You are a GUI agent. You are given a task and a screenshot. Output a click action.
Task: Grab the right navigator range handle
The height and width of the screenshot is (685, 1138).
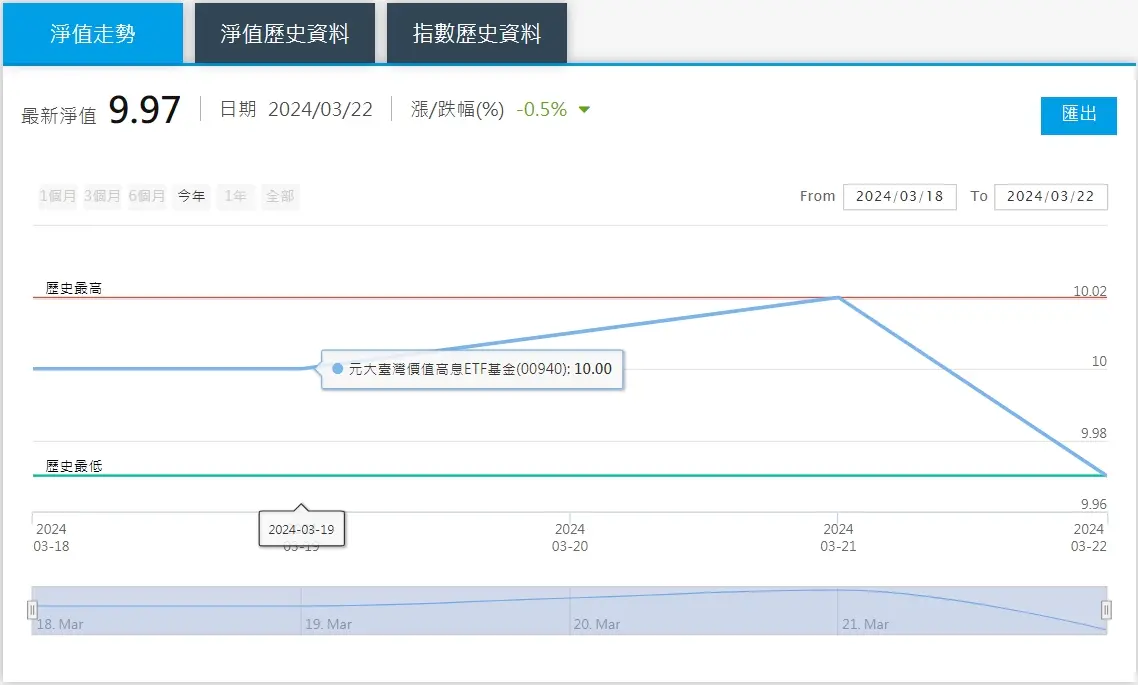(1106, 610)
